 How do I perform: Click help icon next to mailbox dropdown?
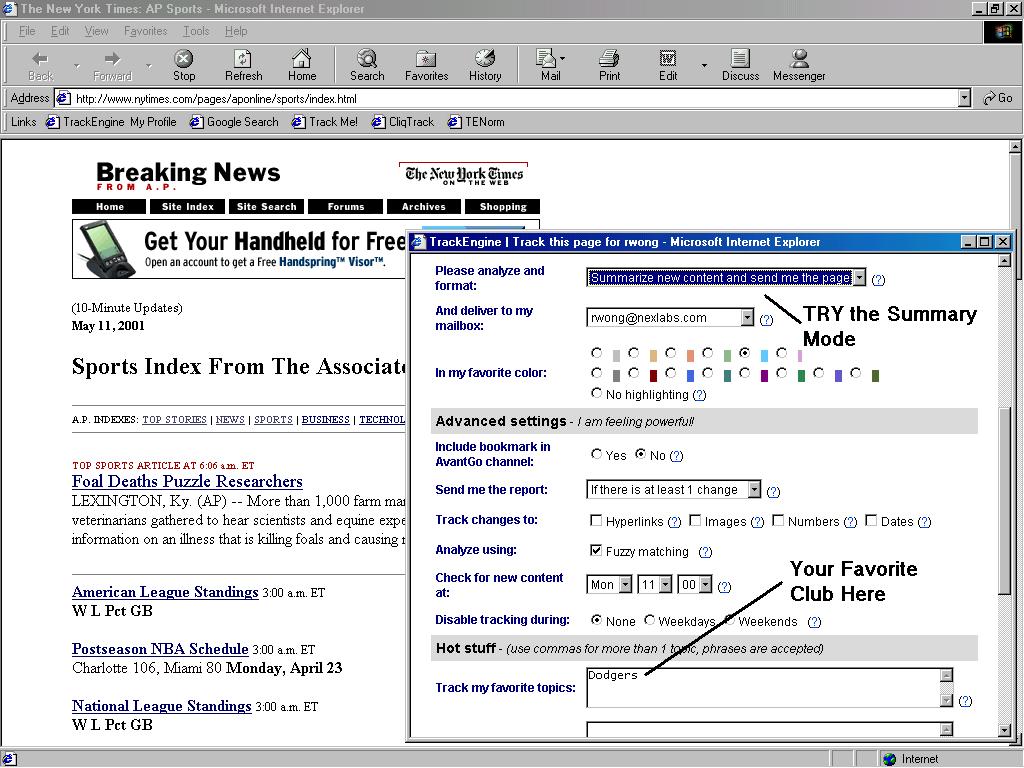click(x=766, y=320)
